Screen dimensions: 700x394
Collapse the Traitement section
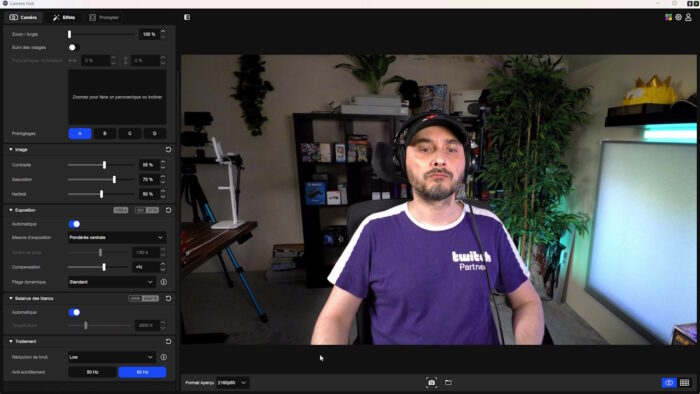pos(11,341)
